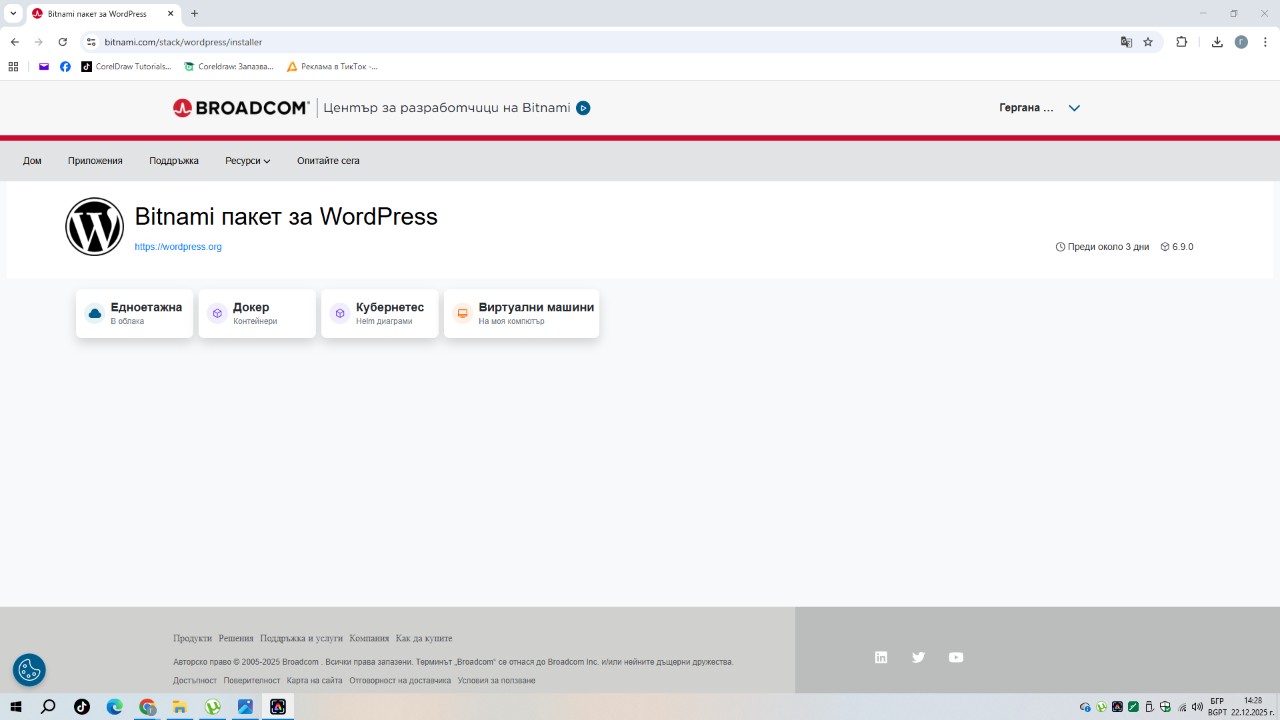Open the https://wordpress.org link
This screenshot has height=720, width=1280.
[x=178, y=247]
